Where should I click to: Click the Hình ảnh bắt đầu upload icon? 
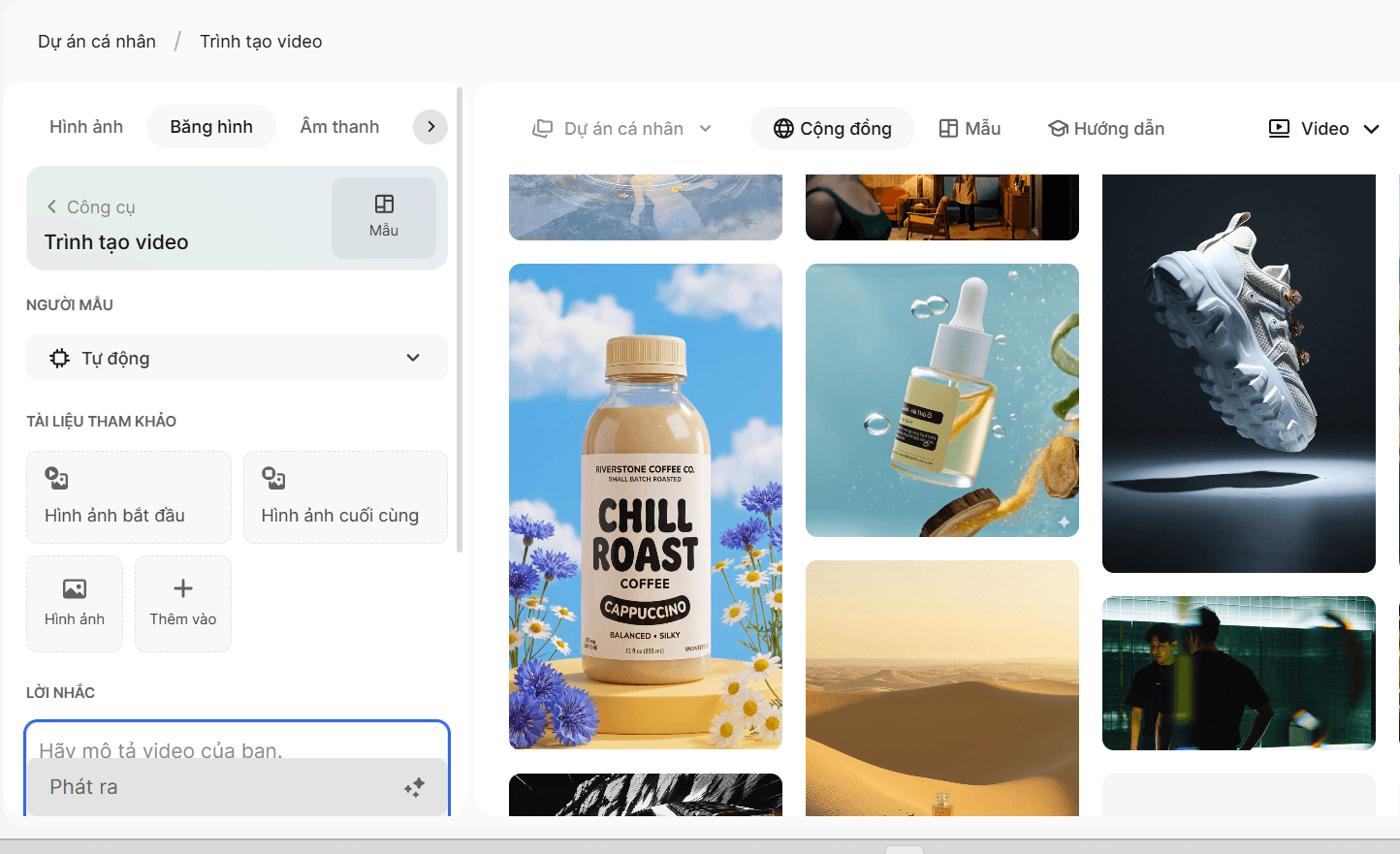pos(56,478)
